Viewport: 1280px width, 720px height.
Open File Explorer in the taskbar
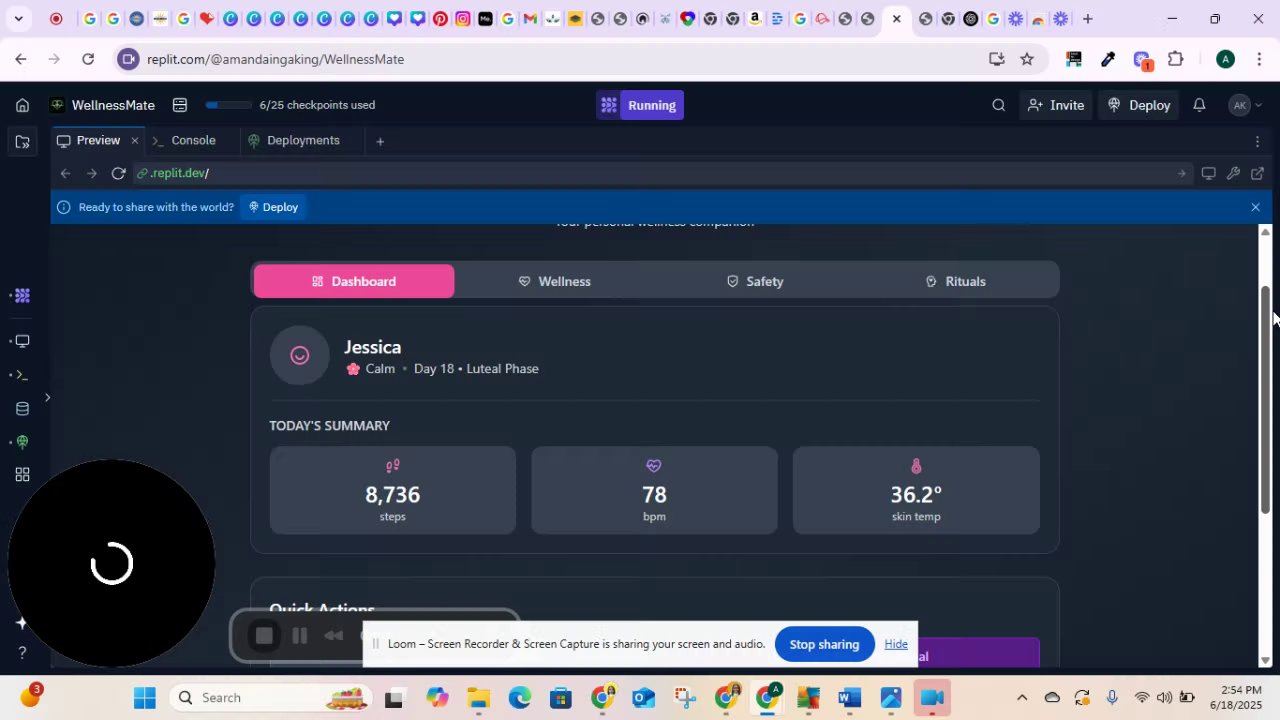(478, 697)
